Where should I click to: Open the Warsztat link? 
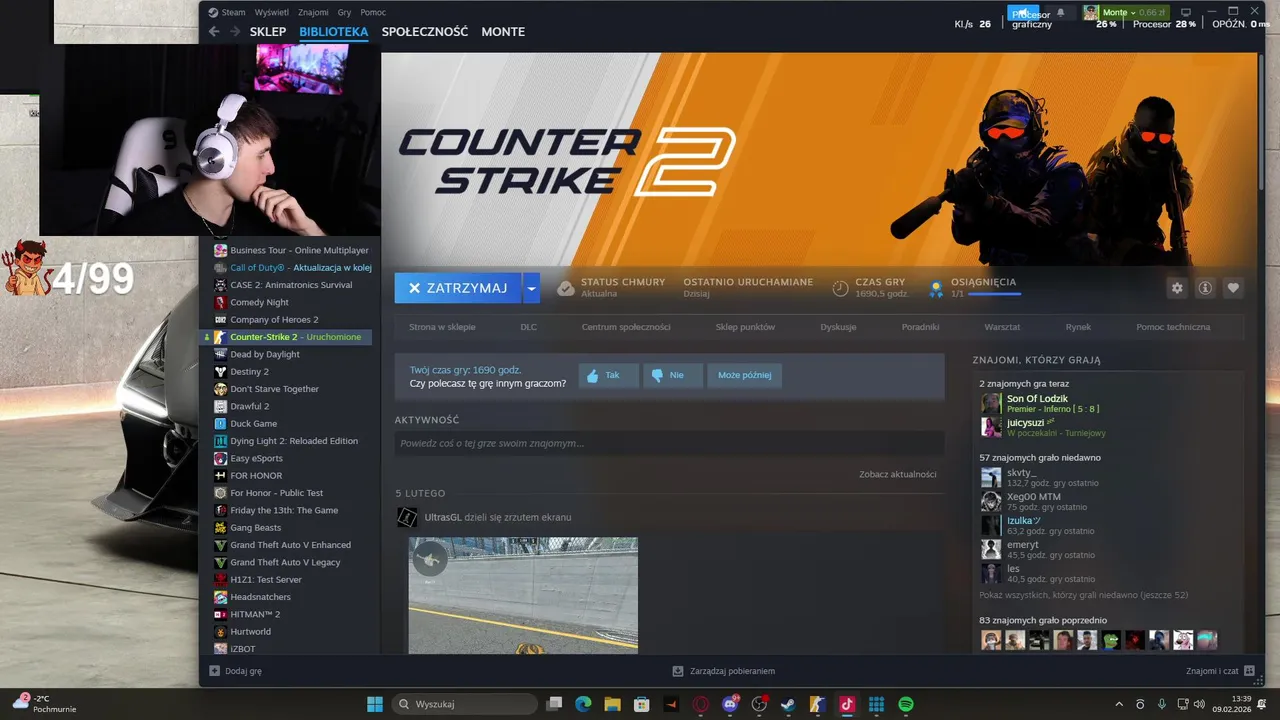click(x=1002, y=327)
